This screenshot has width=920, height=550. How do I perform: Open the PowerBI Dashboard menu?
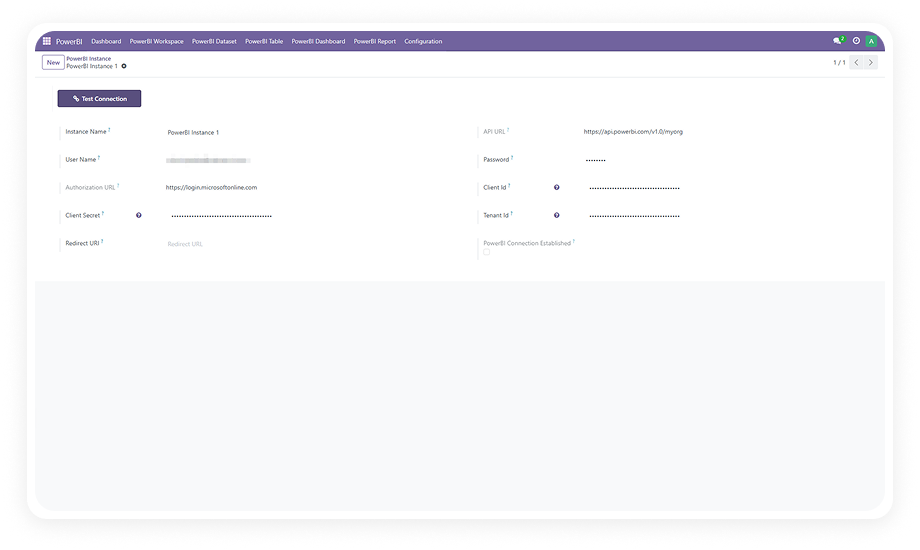(x=318, y=42)
